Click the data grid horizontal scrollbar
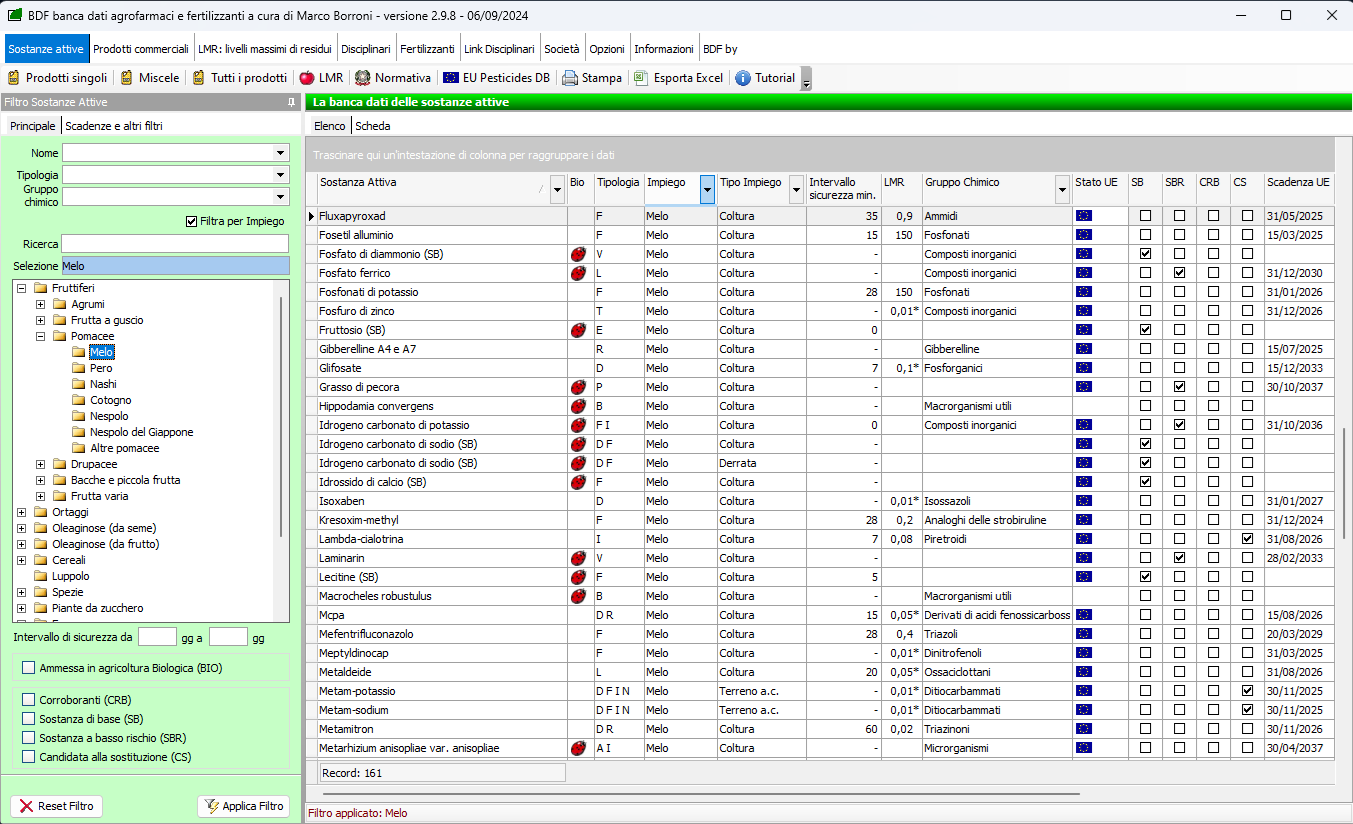This screenshot has width=1353, height=824. point(700,794)
